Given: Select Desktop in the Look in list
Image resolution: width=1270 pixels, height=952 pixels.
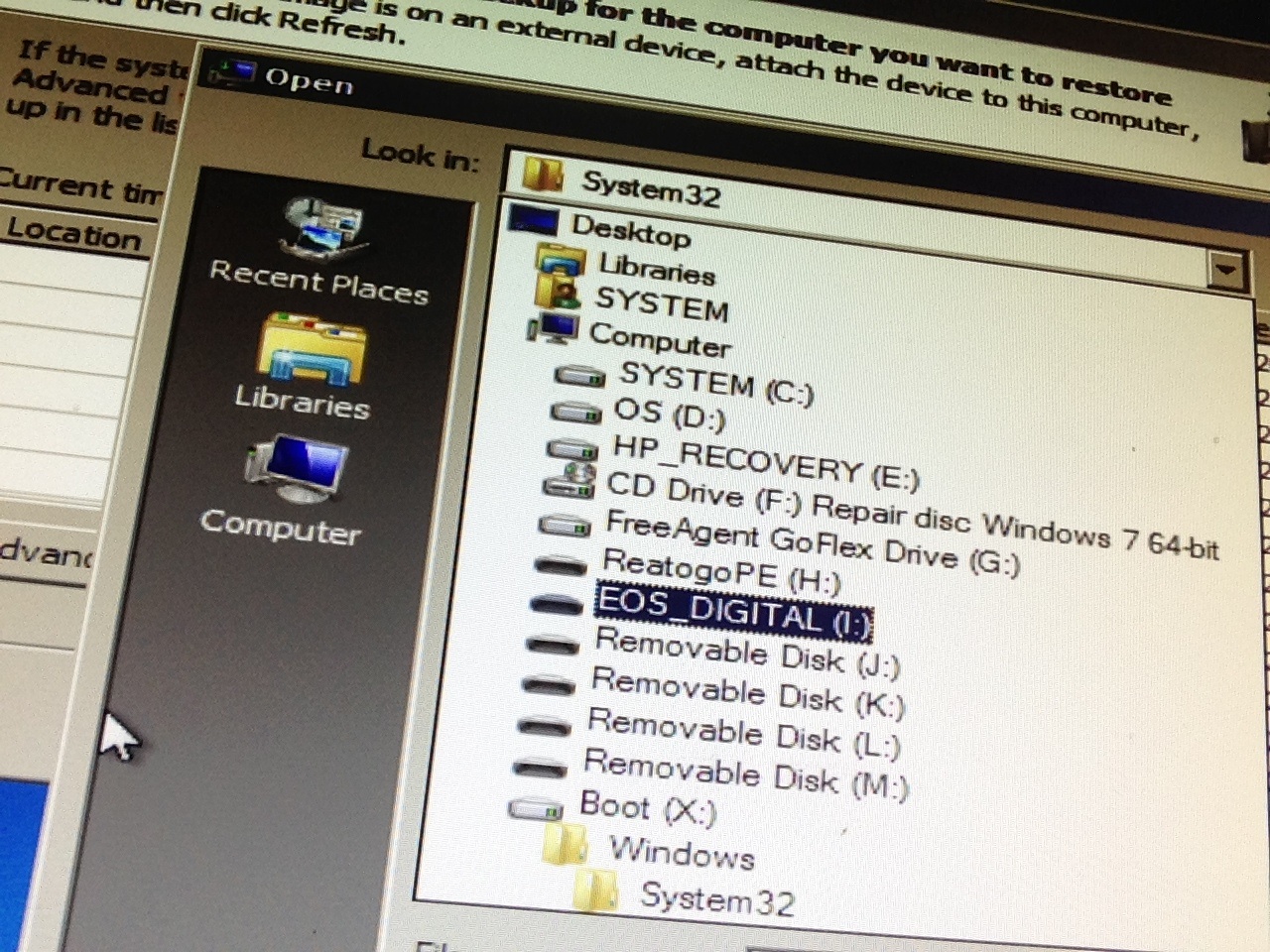Looking at the screenshot, I should 631,231.
